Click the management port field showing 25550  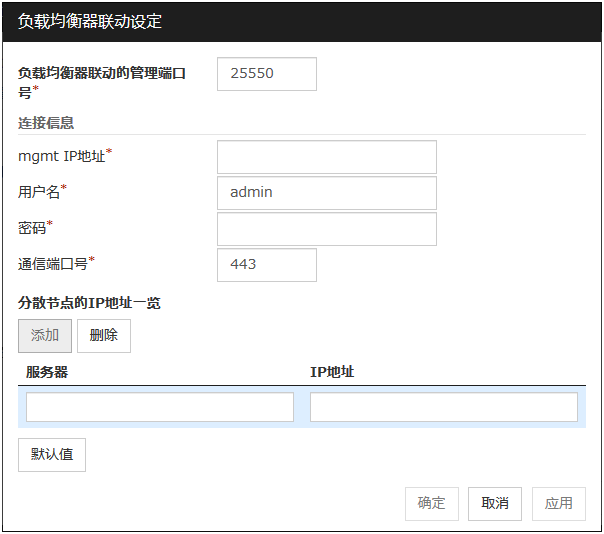(x=266, y=74)
